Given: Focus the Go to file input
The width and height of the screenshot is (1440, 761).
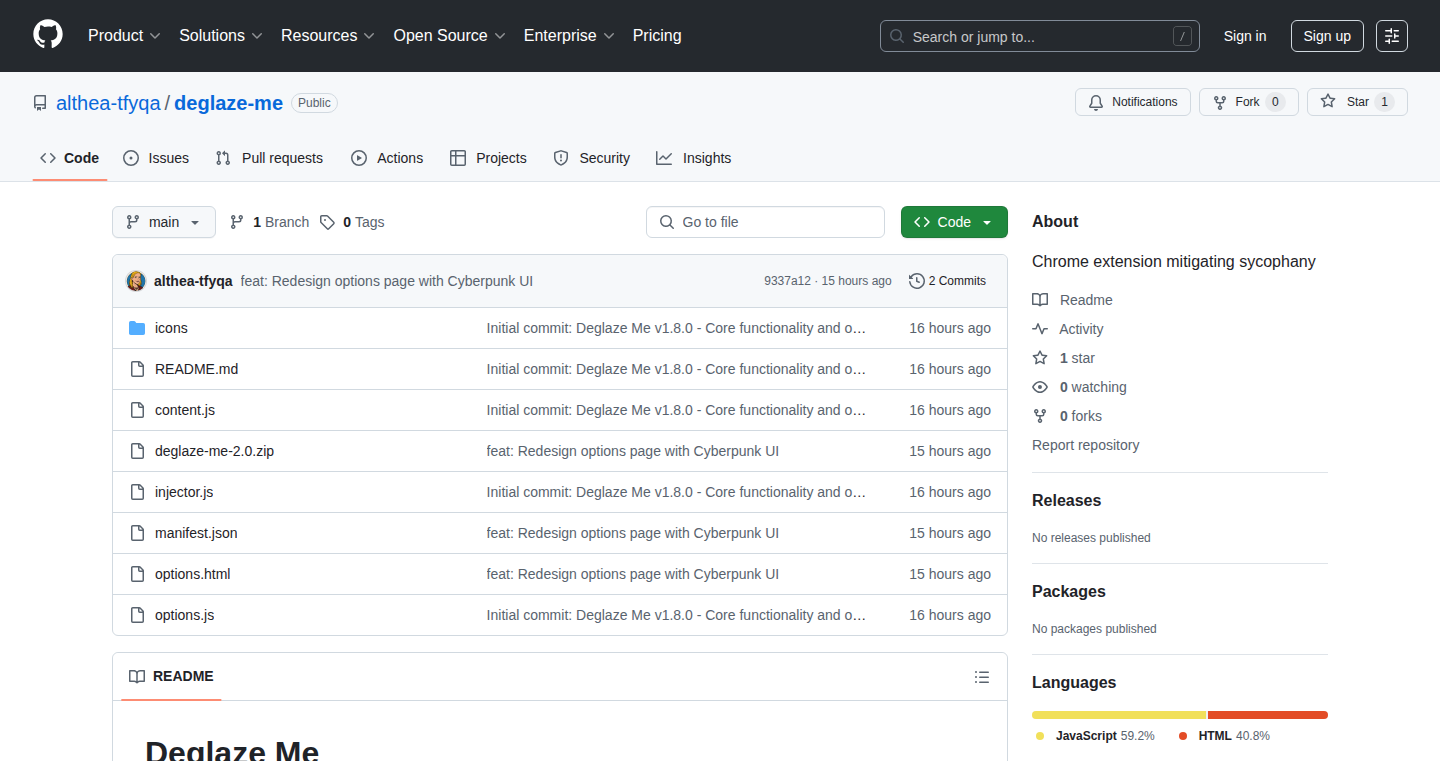Looking at the screenshot, I should pyautogui.click(x=766, y=222).
